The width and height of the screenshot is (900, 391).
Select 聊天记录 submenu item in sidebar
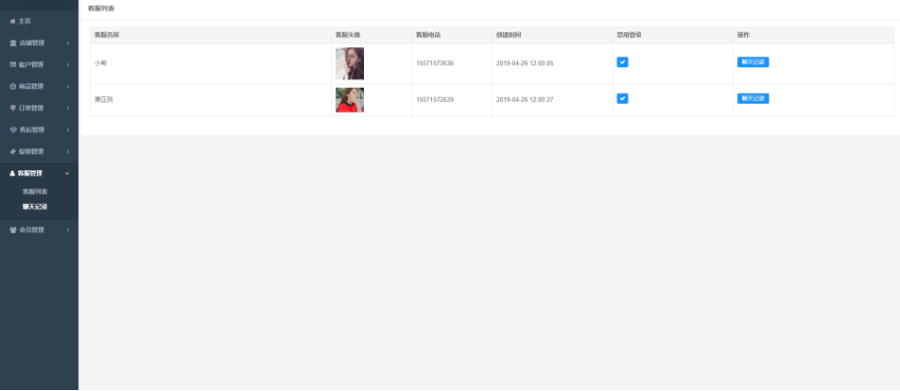[34, 207]
